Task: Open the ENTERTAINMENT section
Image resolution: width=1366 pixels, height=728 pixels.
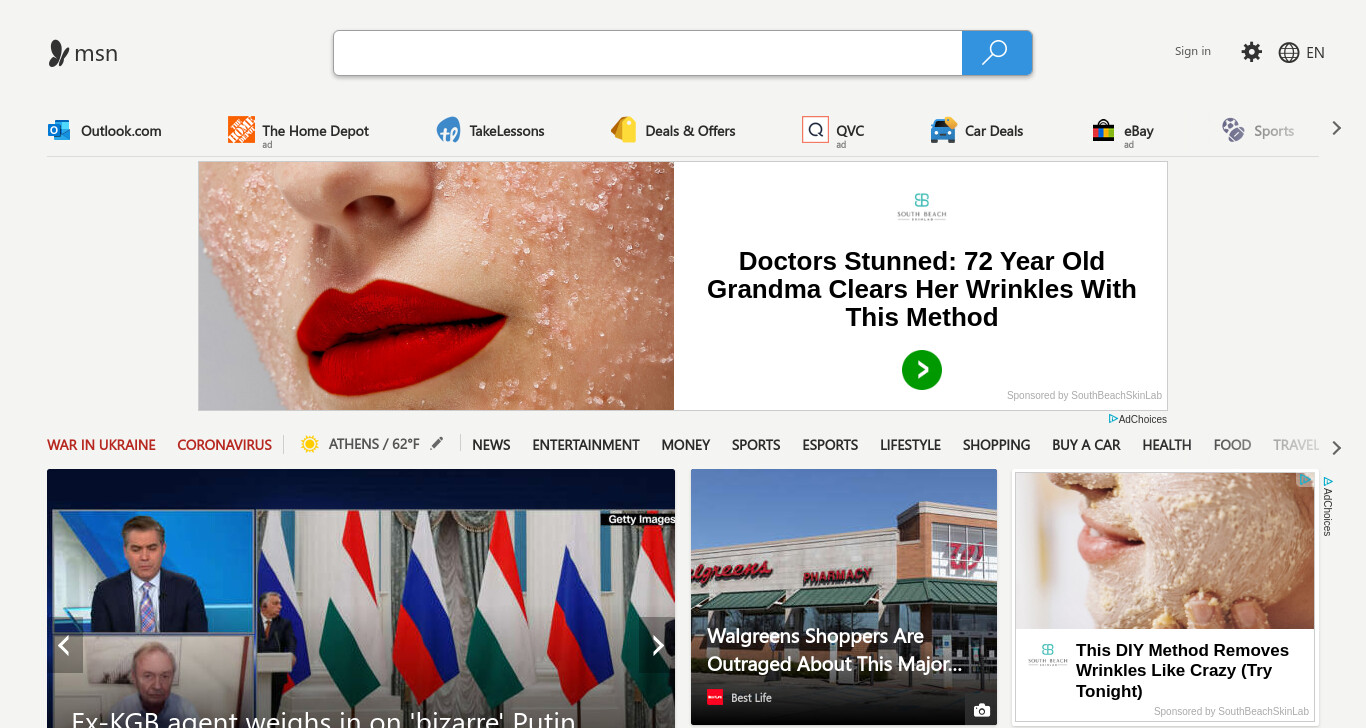Action: coord(586,445)
